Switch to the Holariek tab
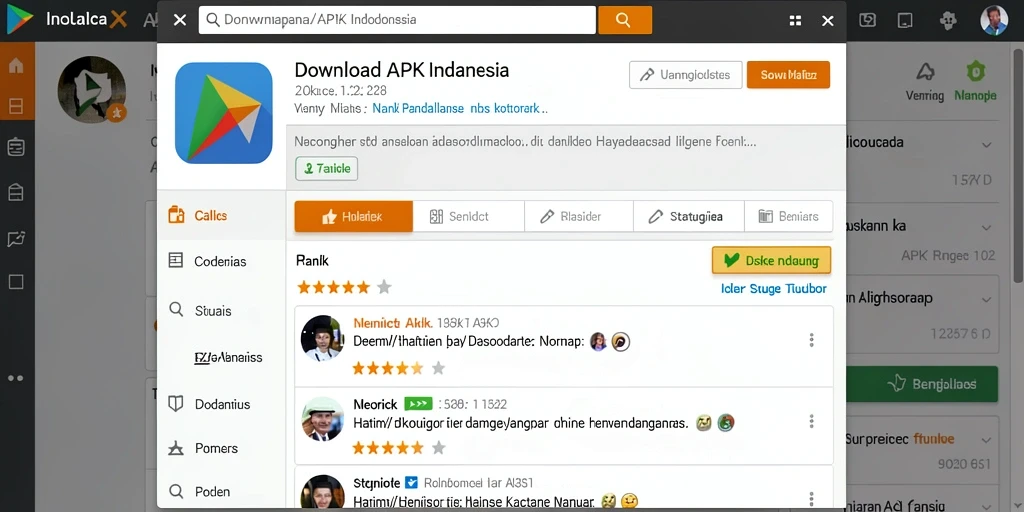This screenshot has width=1024, height=512. point(353,216)
